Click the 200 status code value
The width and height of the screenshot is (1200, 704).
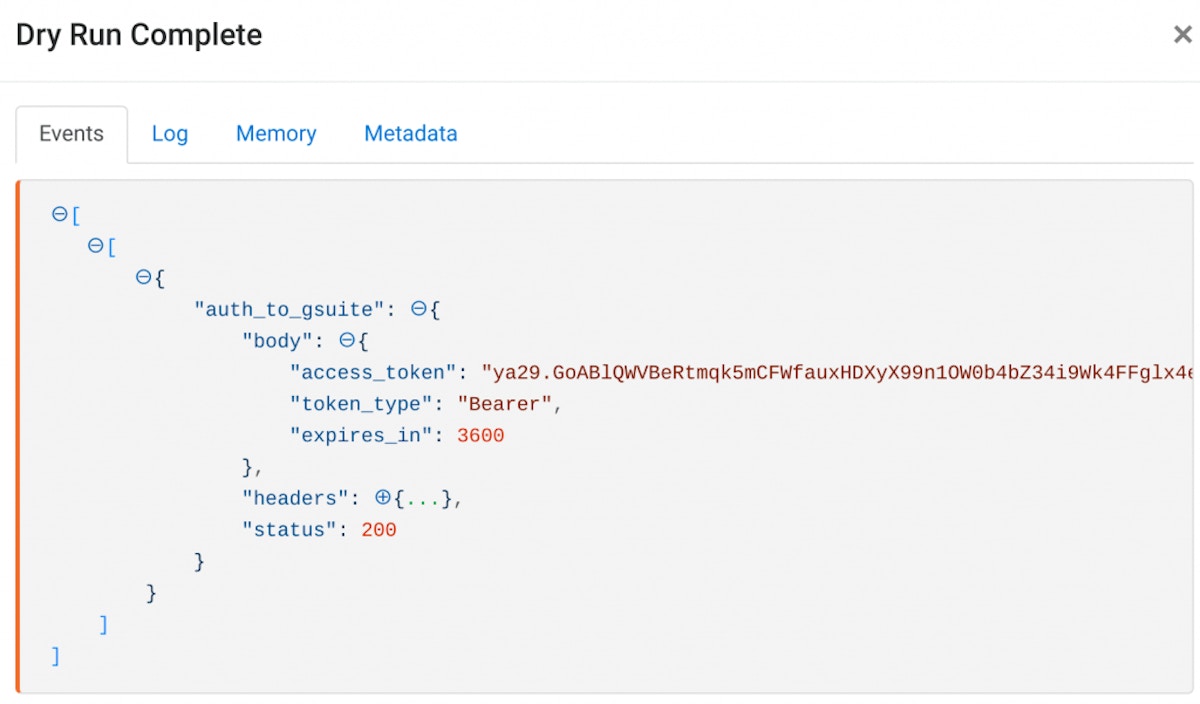tap(379, 530)
